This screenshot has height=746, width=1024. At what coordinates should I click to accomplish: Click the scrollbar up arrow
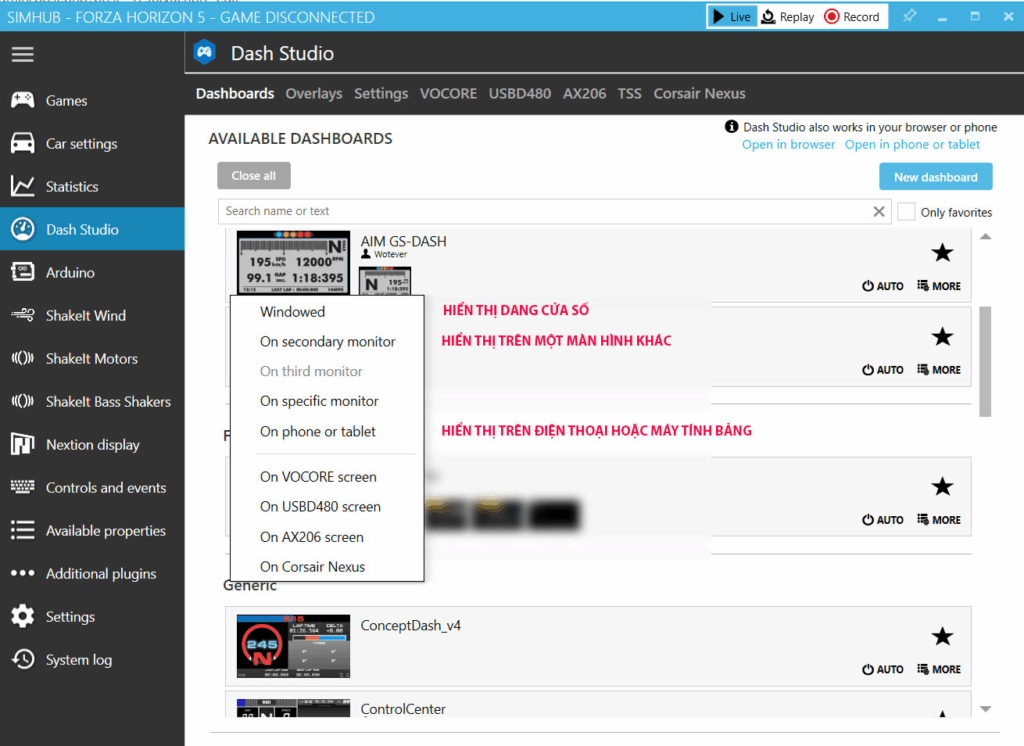point(985,236)
